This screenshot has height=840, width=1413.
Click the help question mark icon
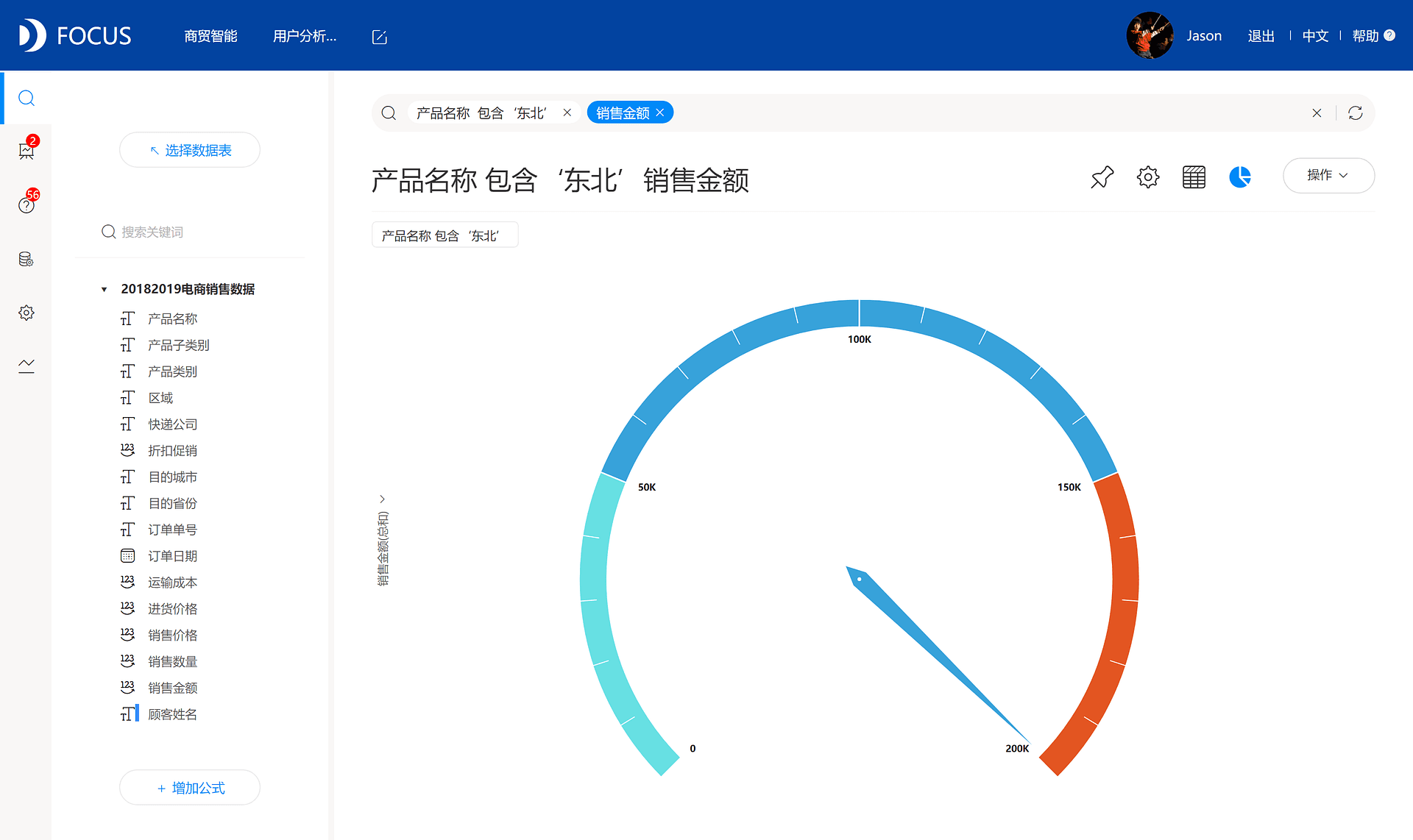tap(1389, 35)
